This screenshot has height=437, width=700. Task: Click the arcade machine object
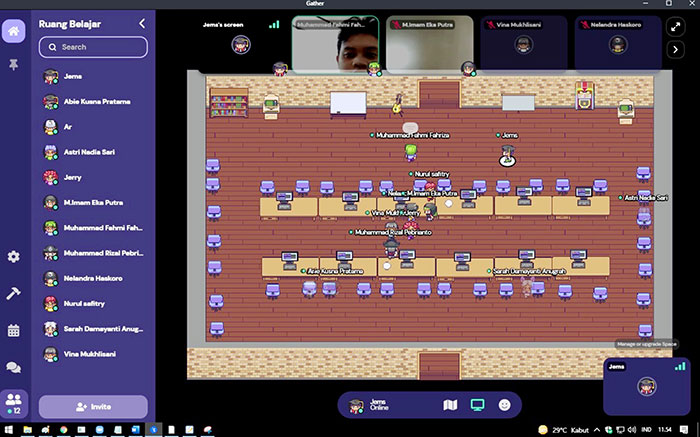pyautogui.click(x=584, y=95)
